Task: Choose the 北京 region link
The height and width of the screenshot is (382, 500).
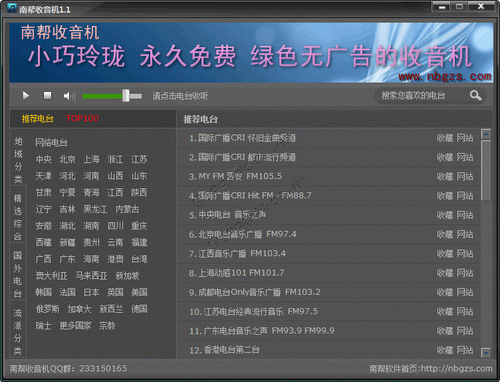Action: pos(67,159)
